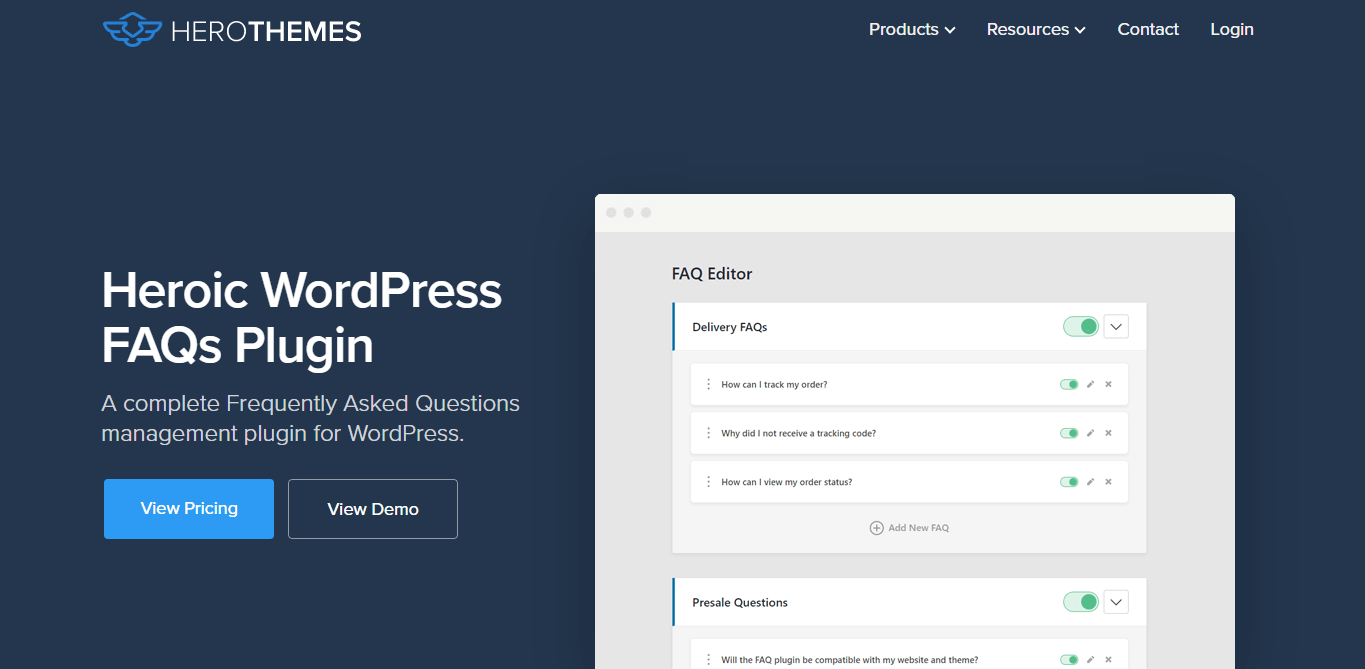Screen dimensions: 1365x669
Task: Go to the Contact page
Action: (x=1148, y=30)
